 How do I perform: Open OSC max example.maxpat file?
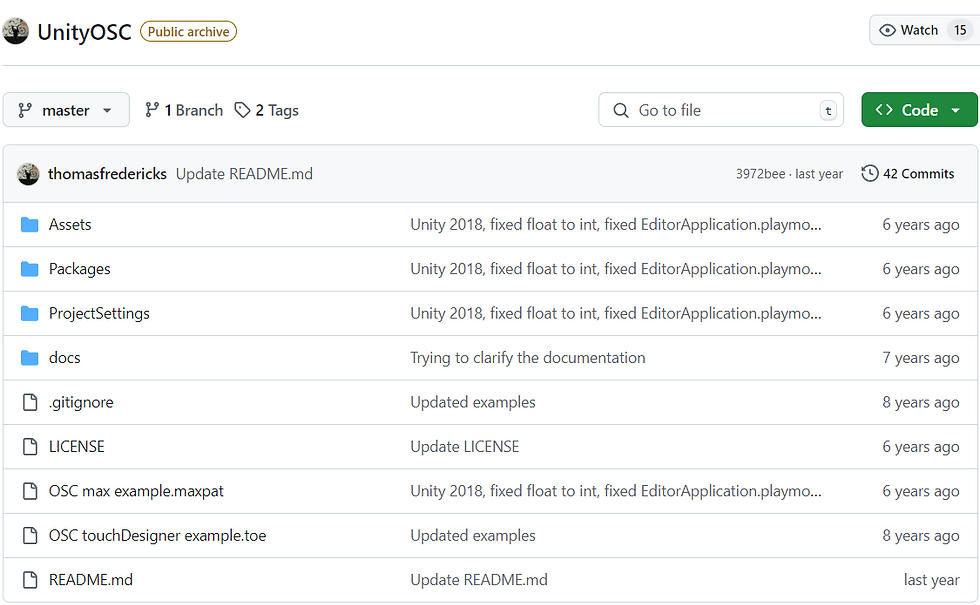point(136,491)
